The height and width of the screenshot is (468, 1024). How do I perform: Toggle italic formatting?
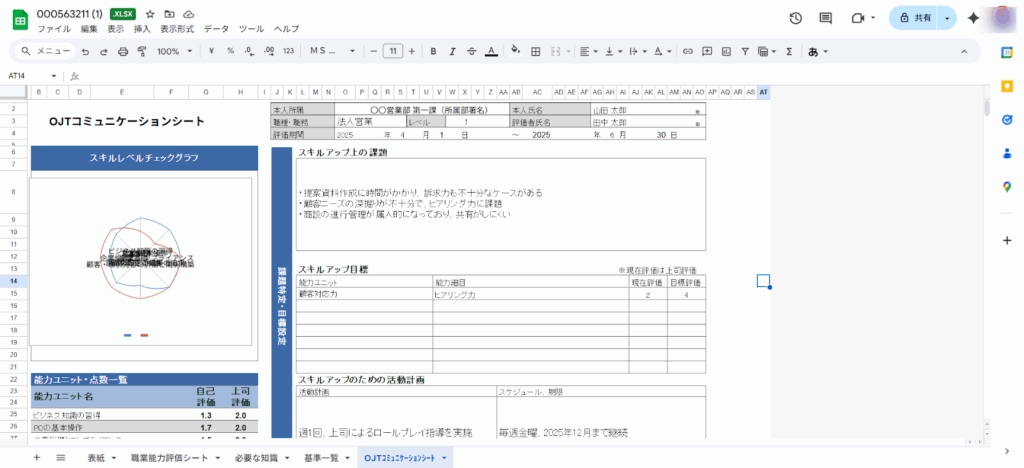point(452,51)
